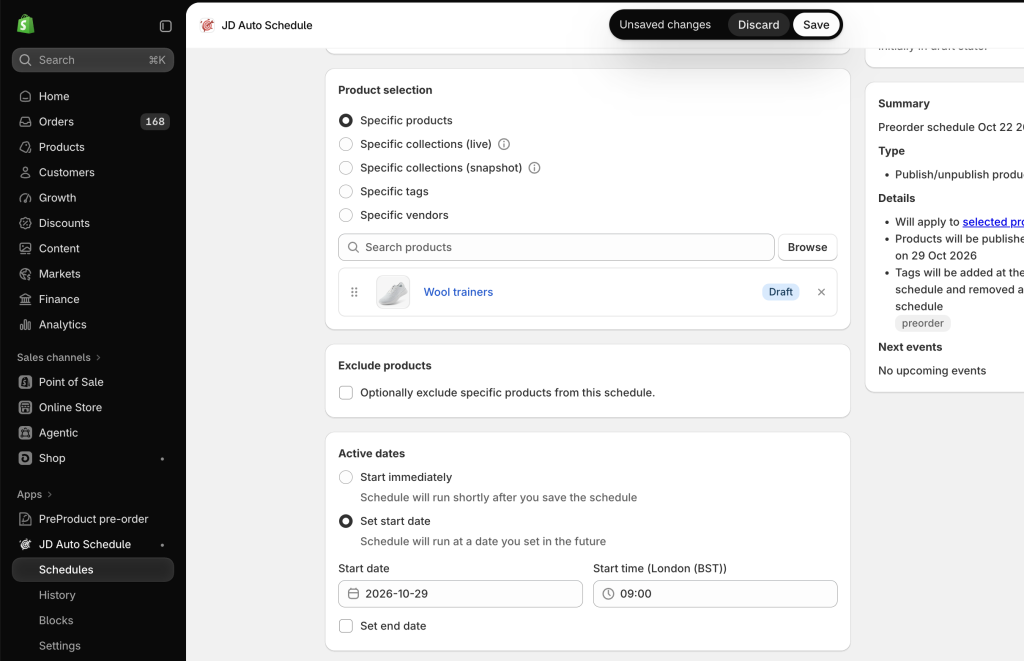Open the Start time picker field
The height and width of the screenshot is (661, 1024).
click(715, 594)
